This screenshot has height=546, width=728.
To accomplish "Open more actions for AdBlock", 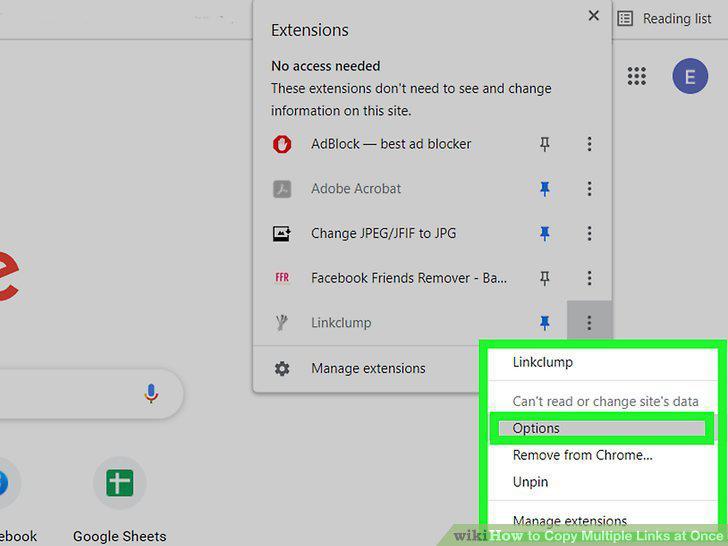I will click(x=589, y=144).
